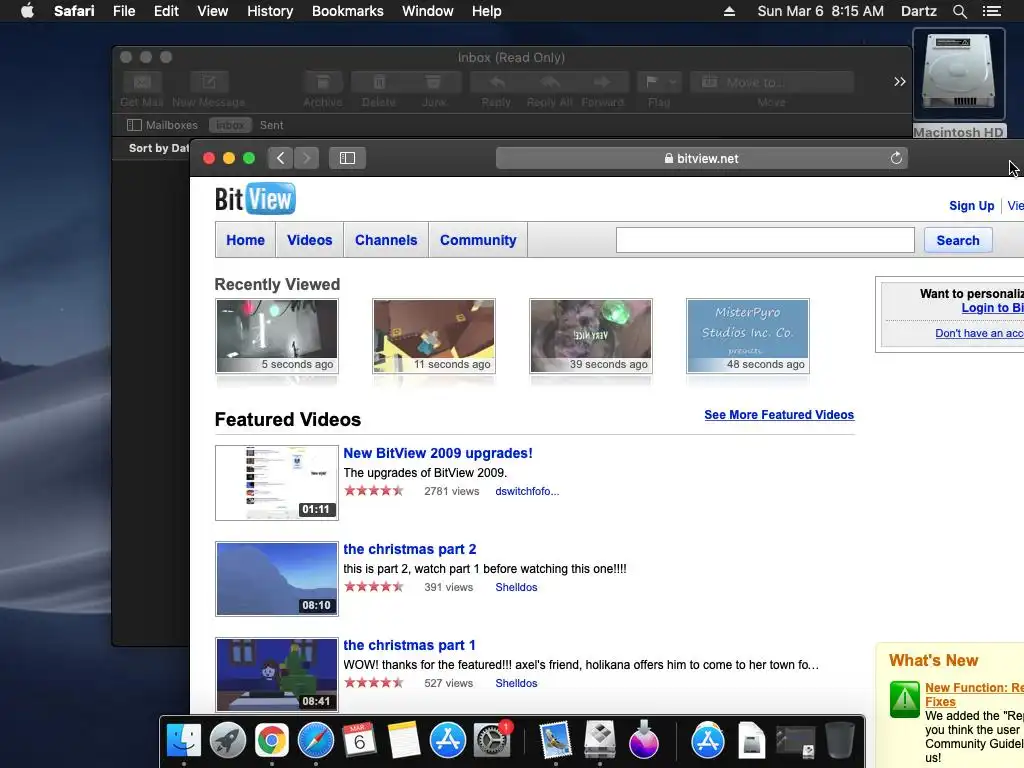Rate New BitView 2009 upgrades! with its stars

pos(374,491)
